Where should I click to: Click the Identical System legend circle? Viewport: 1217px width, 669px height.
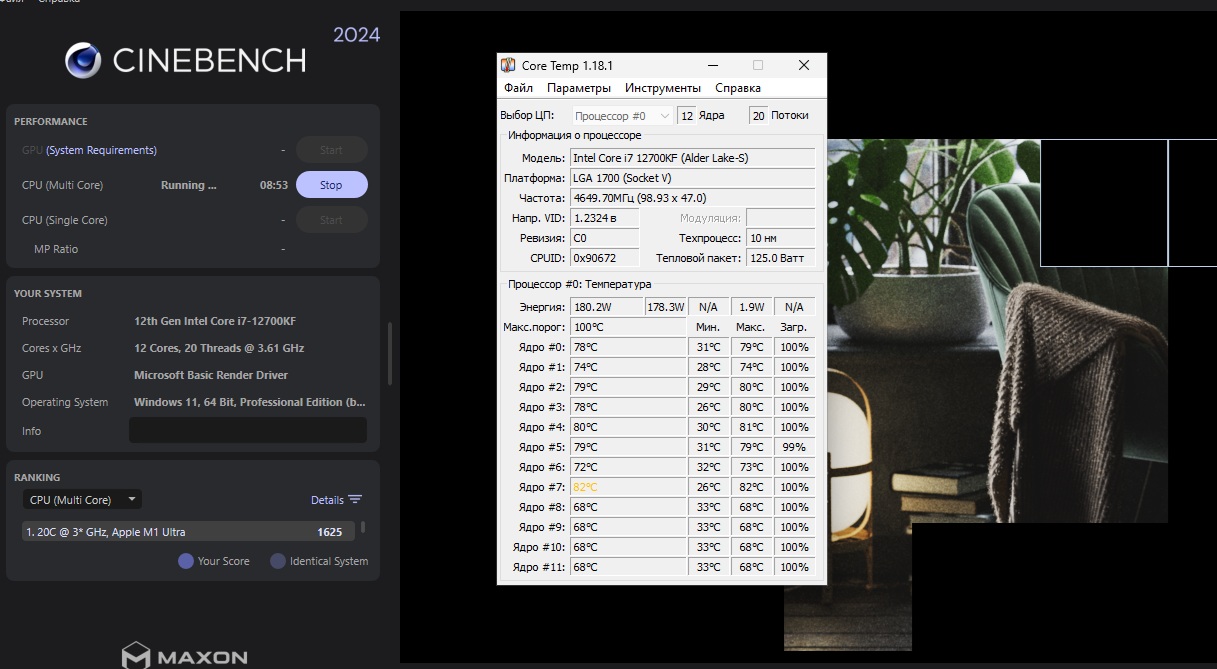pos(278,561)
